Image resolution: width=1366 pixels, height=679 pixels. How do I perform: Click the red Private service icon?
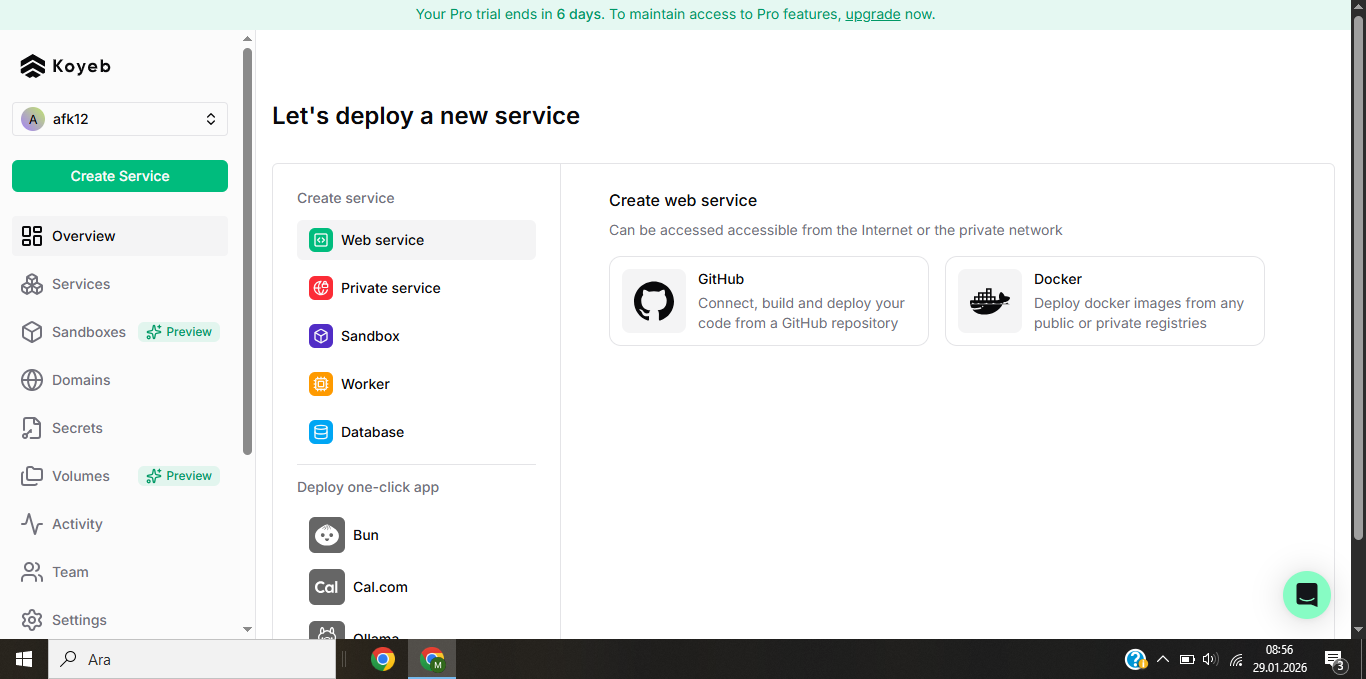321,288
